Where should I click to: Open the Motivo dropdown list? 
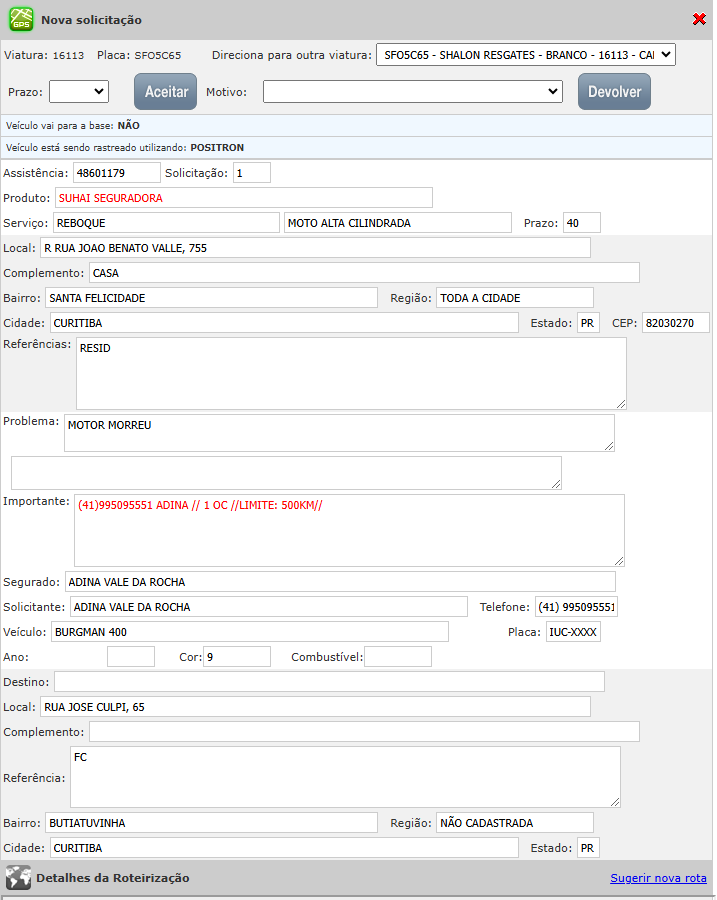click(x=413, y=91)
